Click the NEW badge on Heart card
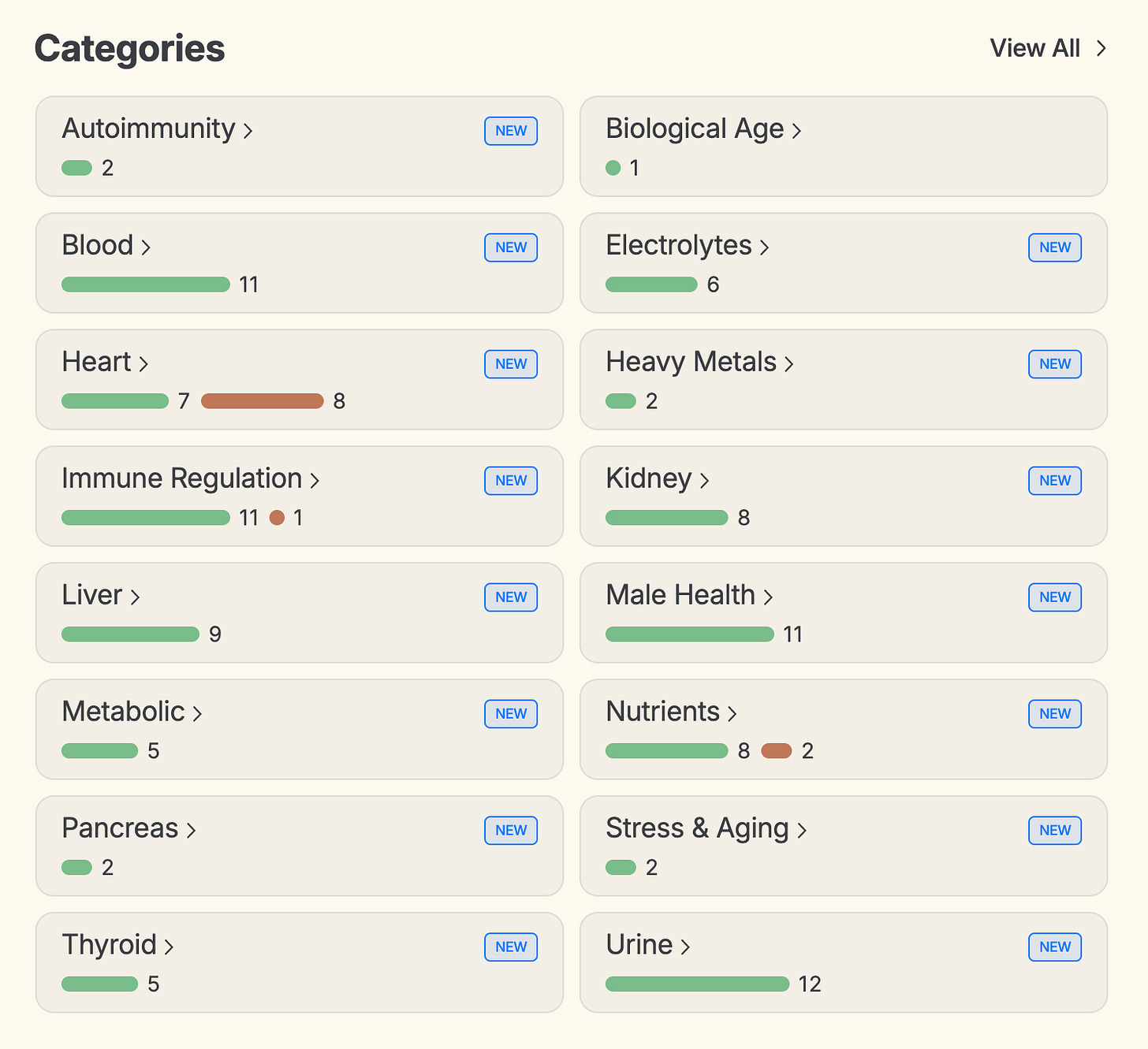This screenshot has width=1148, height=1049. pos(511,364)
